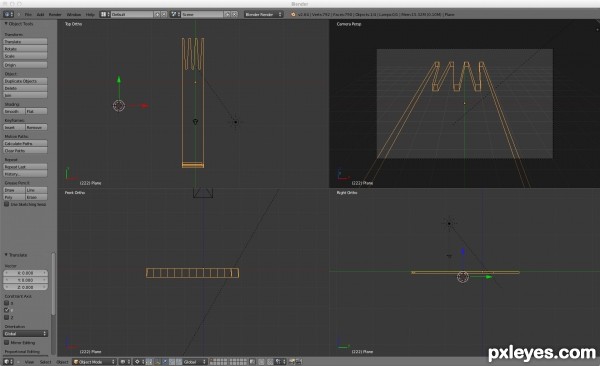Open the Object Mode dropdown
This screenshot has width=600, height=366.
[x=94, y=362]
